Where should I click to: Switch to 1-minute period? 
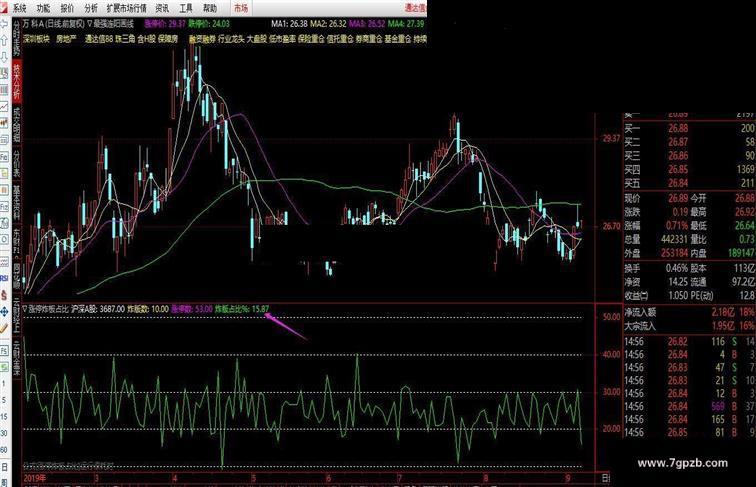click(x=4, y=384)
